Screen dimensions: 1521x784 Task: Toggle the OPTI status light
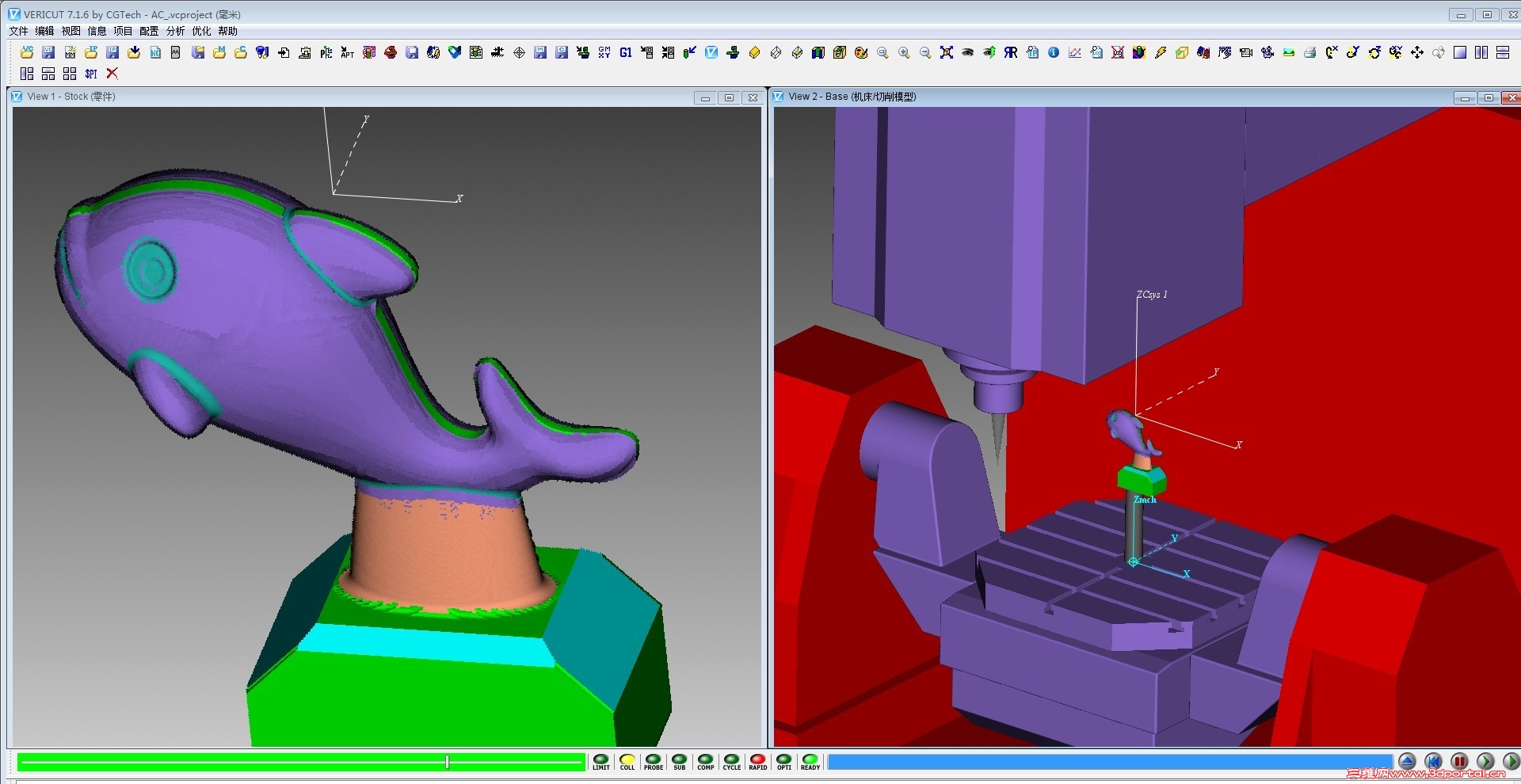pos(784,762)
